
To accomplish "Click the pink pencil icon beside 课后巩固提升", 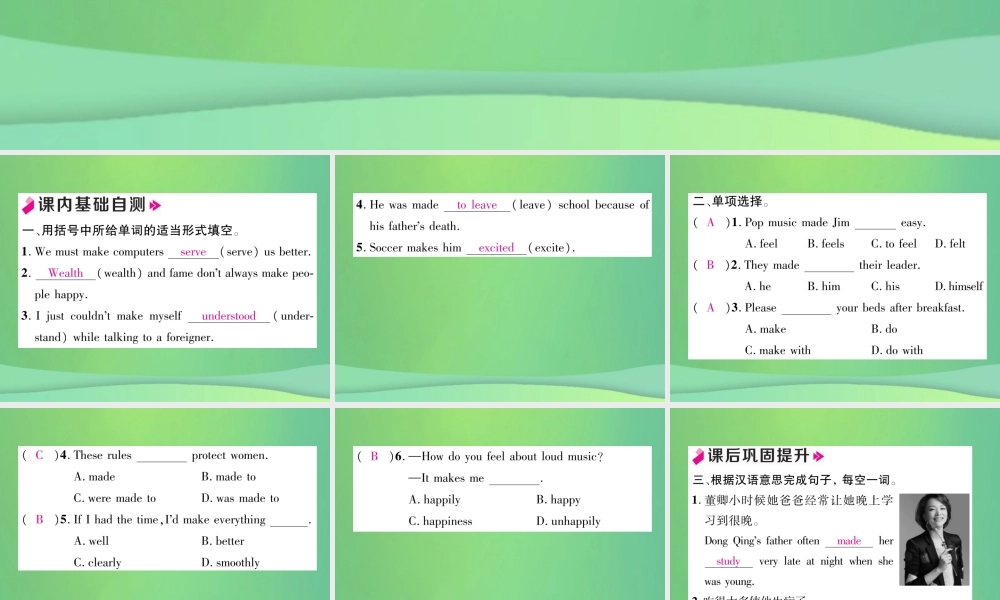I will 698,456.
